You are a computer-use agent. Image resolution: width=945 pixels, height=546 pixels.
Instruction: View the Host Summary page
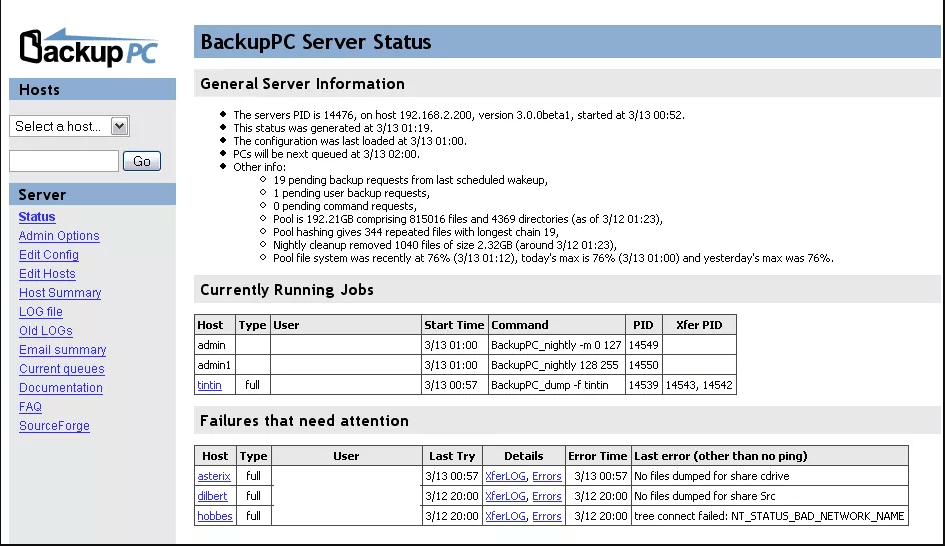click(60, 293)
